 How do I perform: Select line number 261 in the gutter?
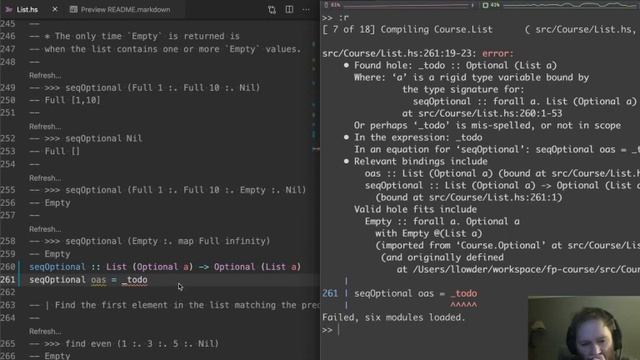tap(8, 280)
